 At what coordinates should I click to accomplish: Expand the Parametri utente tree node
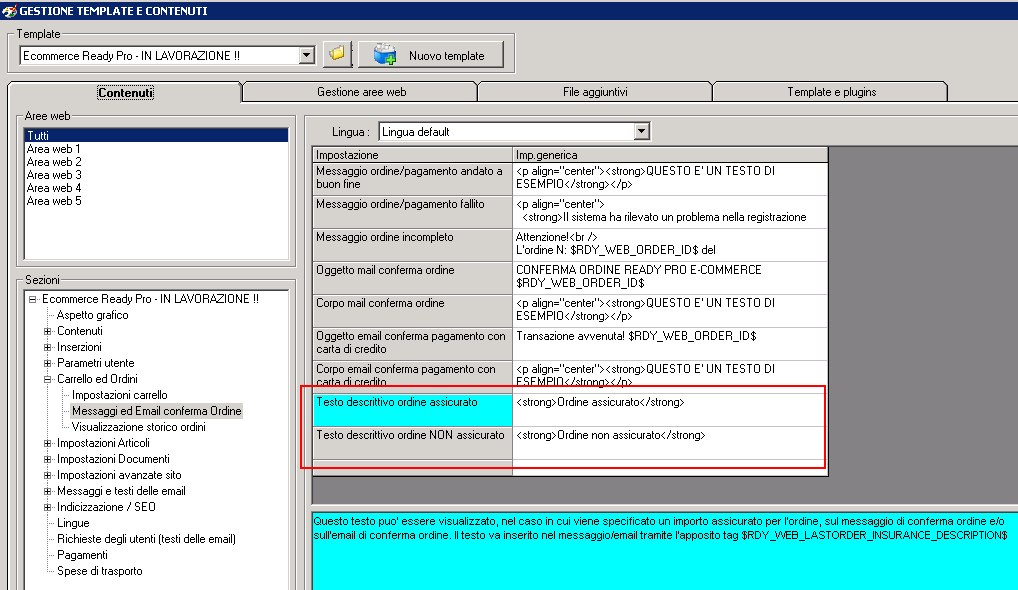pos(47,363)
